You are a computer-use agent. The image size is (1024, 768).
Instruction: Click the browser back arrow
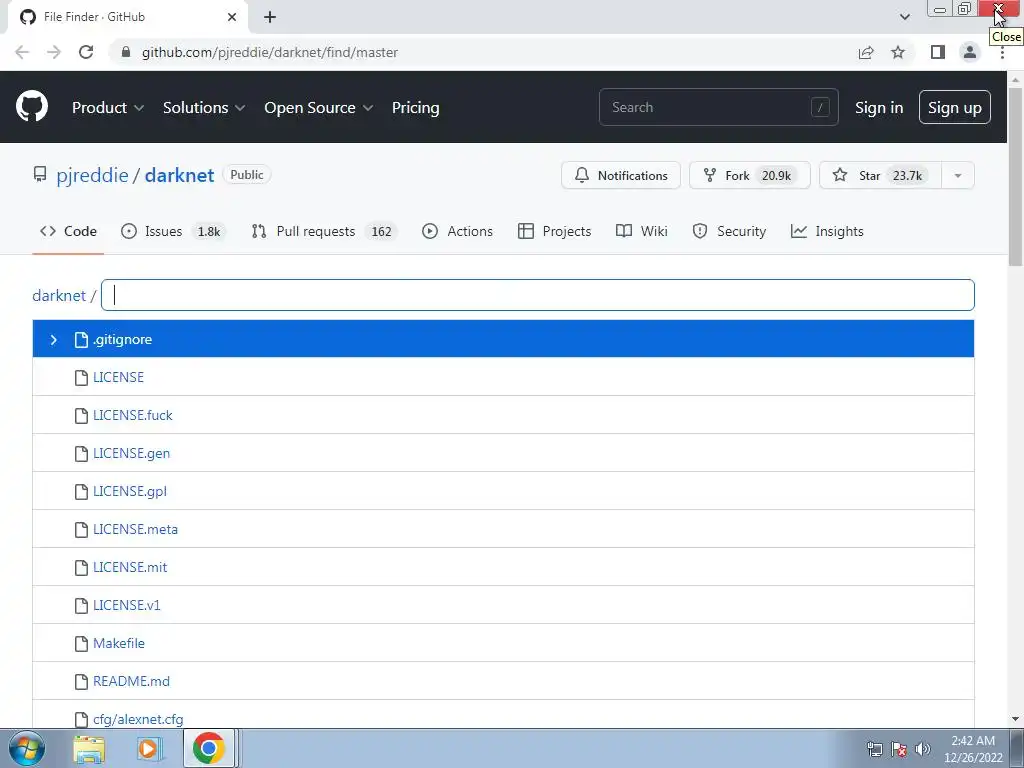coord(22,52)
